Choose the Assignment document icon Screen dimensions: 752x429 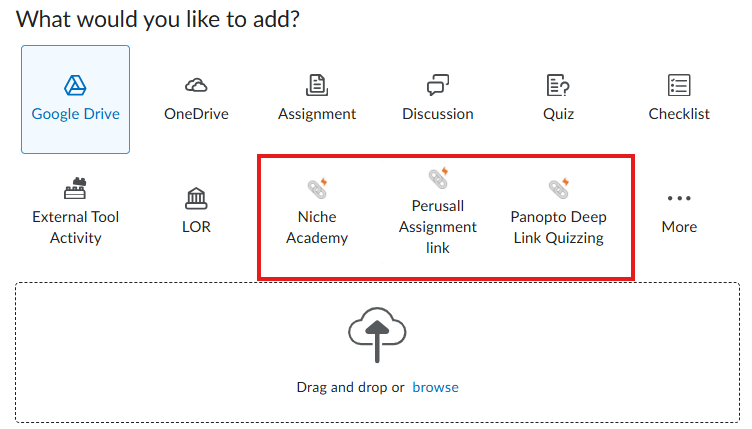(317, 85)
